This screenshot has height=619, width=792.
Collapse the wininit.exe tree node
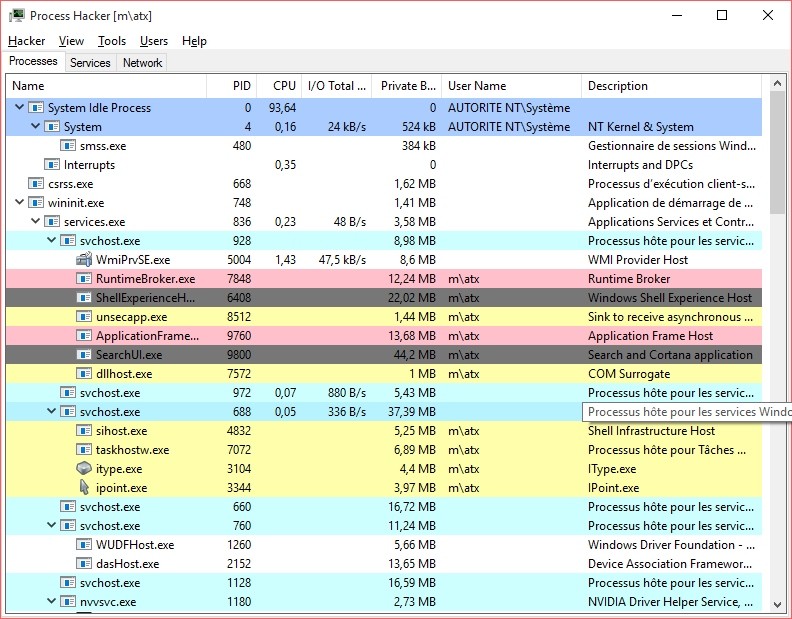pos(19,202)
